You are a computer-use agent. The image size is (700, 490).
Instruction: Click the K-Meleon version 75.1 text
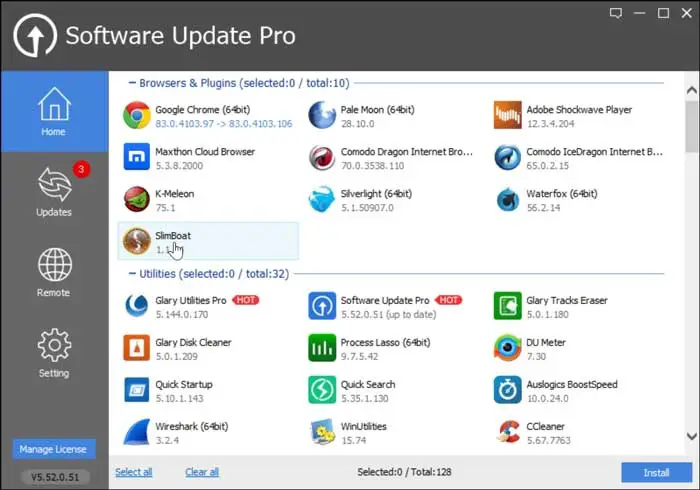pyautogui.click(x=165, y=208)
